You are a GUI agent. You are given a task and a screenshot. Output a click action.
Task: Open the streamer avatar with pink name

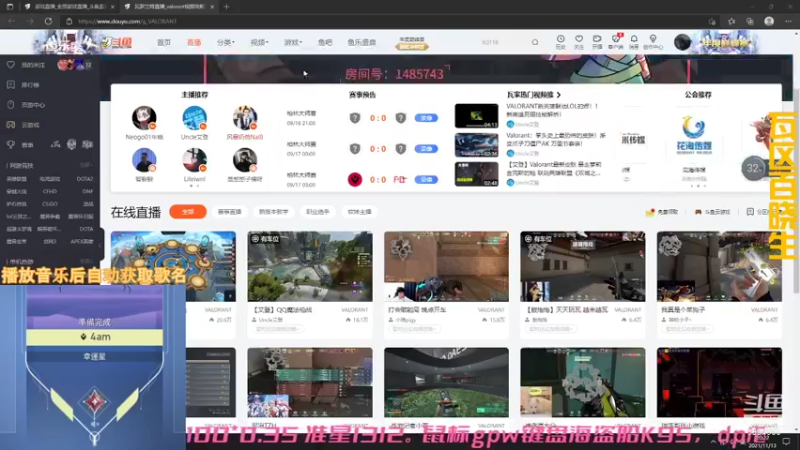[x=245, y=118]
